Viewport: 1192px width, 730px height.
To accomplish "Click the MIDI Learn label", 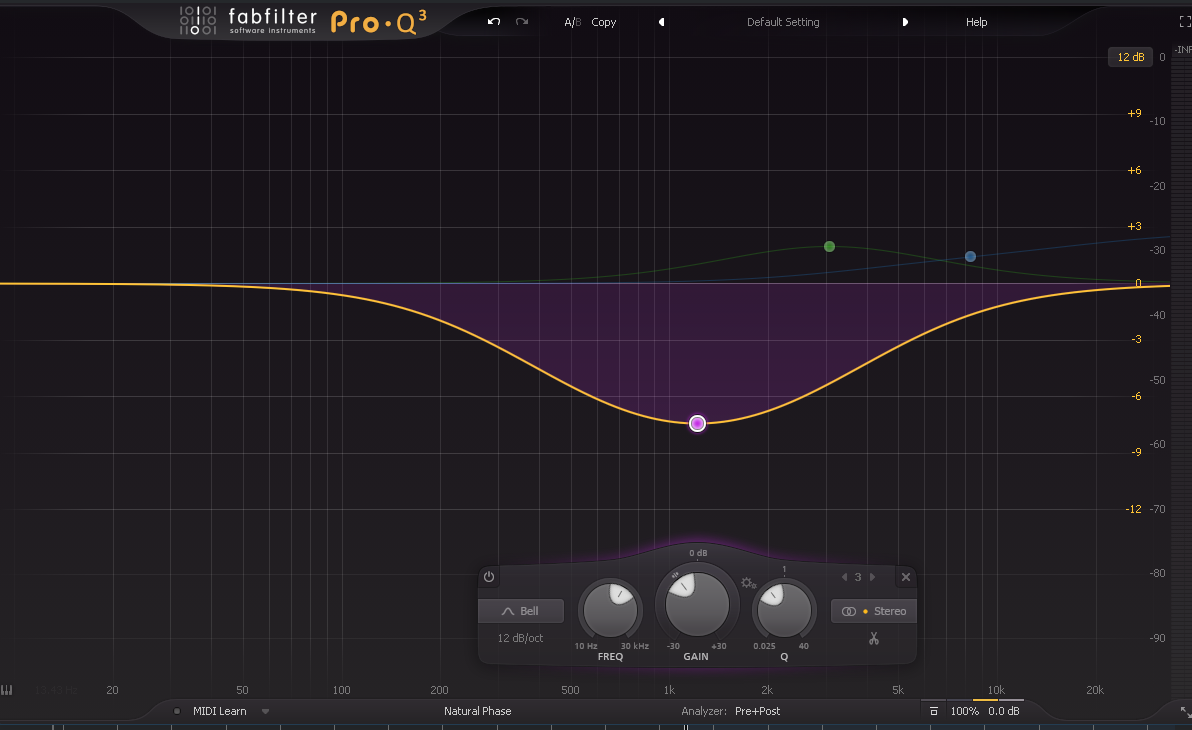I will (x=220, y=711).
